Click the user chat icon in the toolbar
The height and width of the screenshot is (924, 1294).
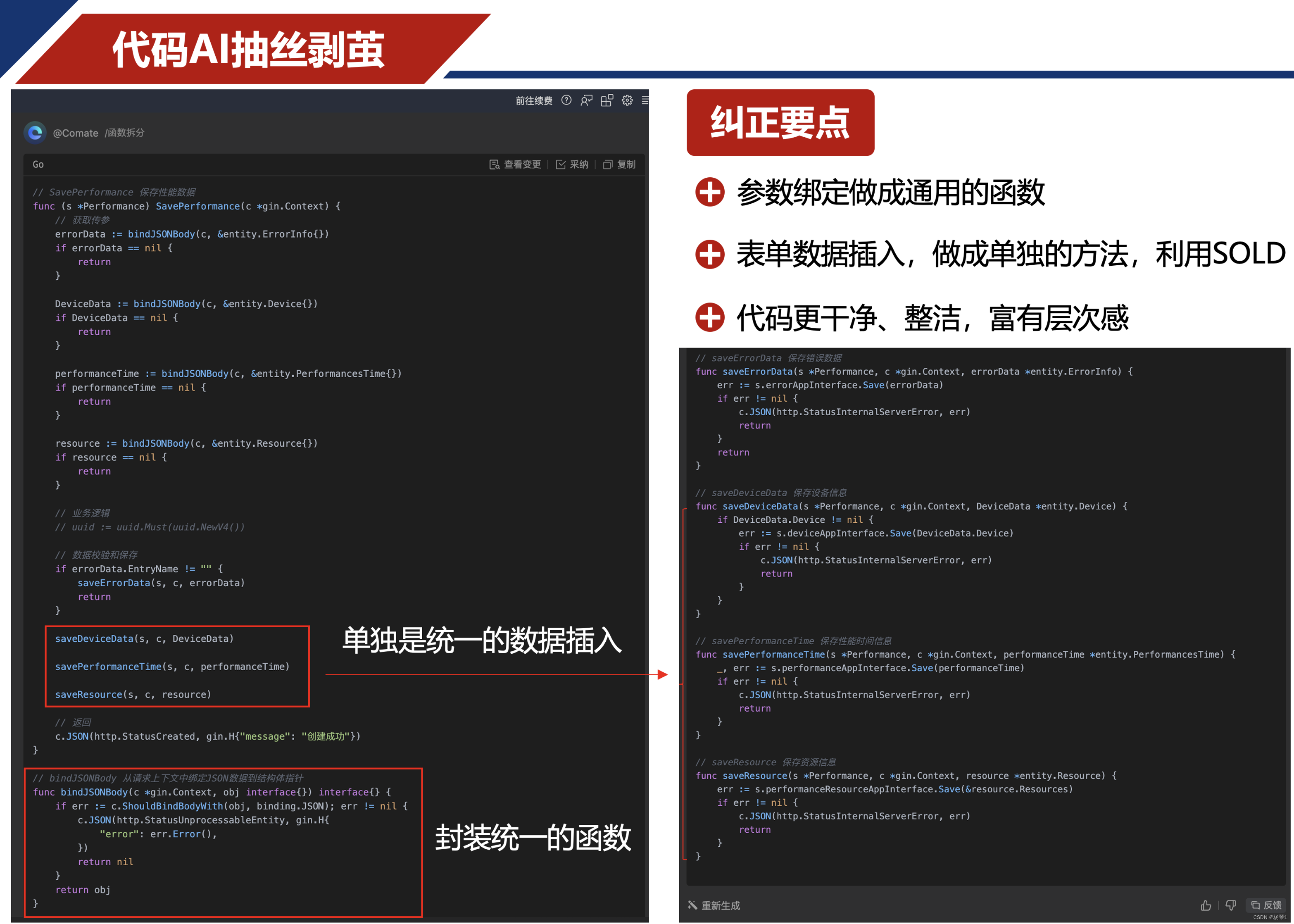pos(586,101)
